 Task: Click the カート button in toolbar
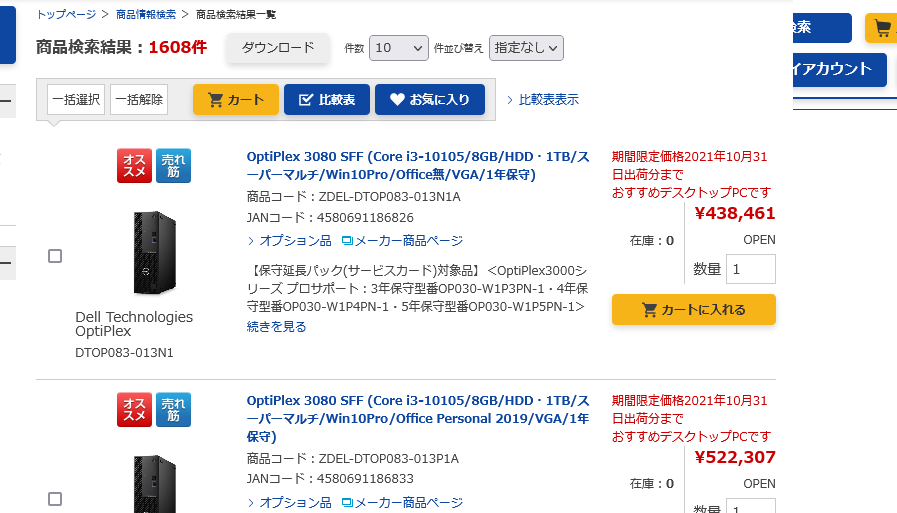click(236, 99)
